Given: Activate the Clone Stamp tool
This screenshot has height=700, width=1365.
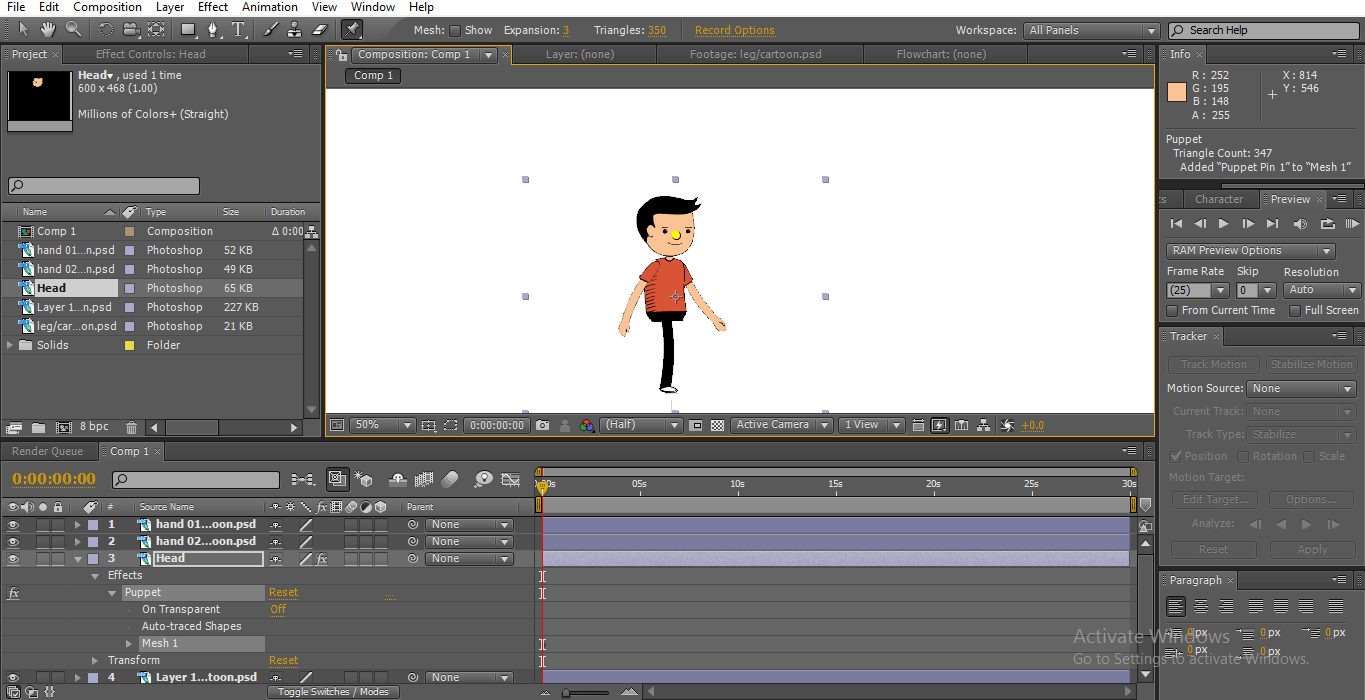Looking at the screenshot, I should (295, 30).
